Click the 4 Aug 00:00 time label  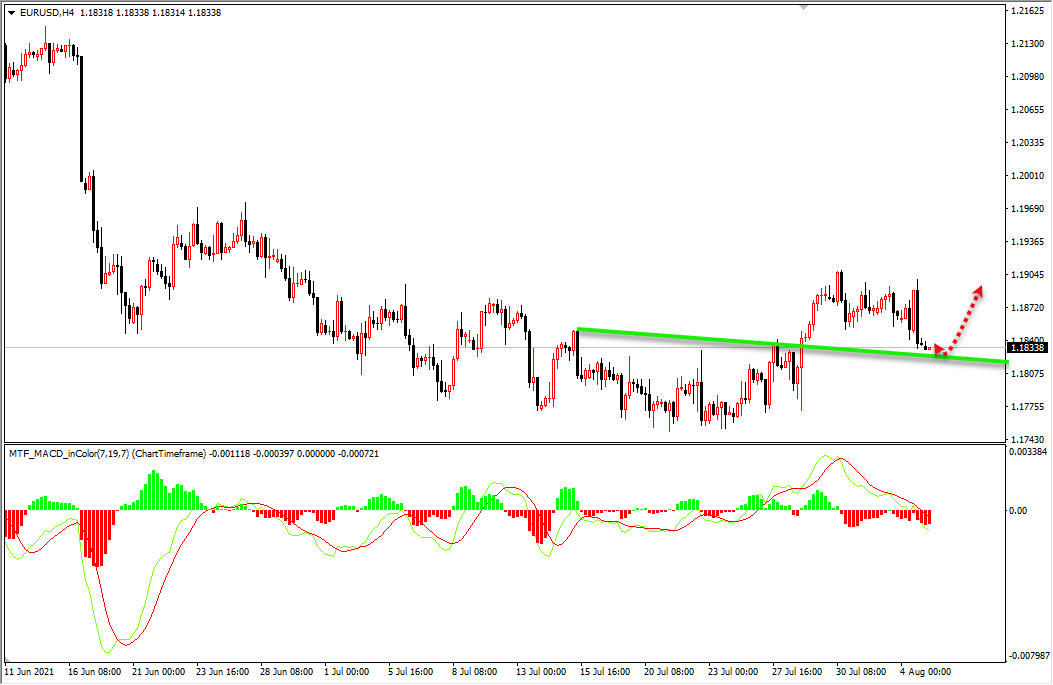925,672
